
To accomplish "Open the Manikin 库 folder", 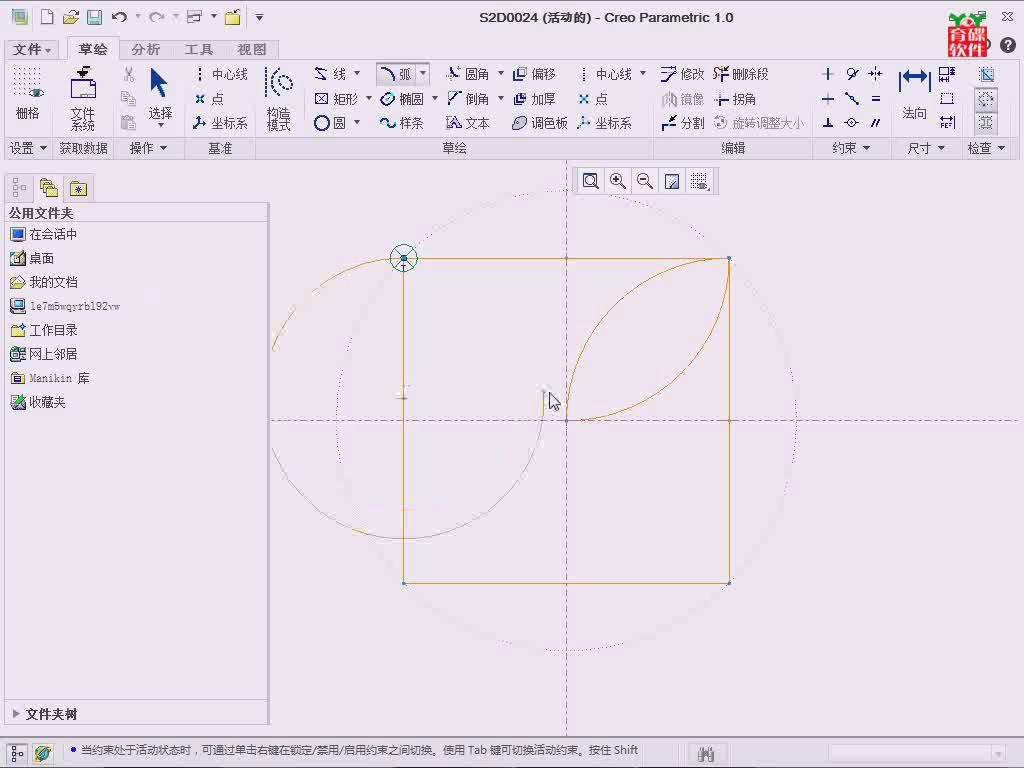I will (x=50, y=378).
